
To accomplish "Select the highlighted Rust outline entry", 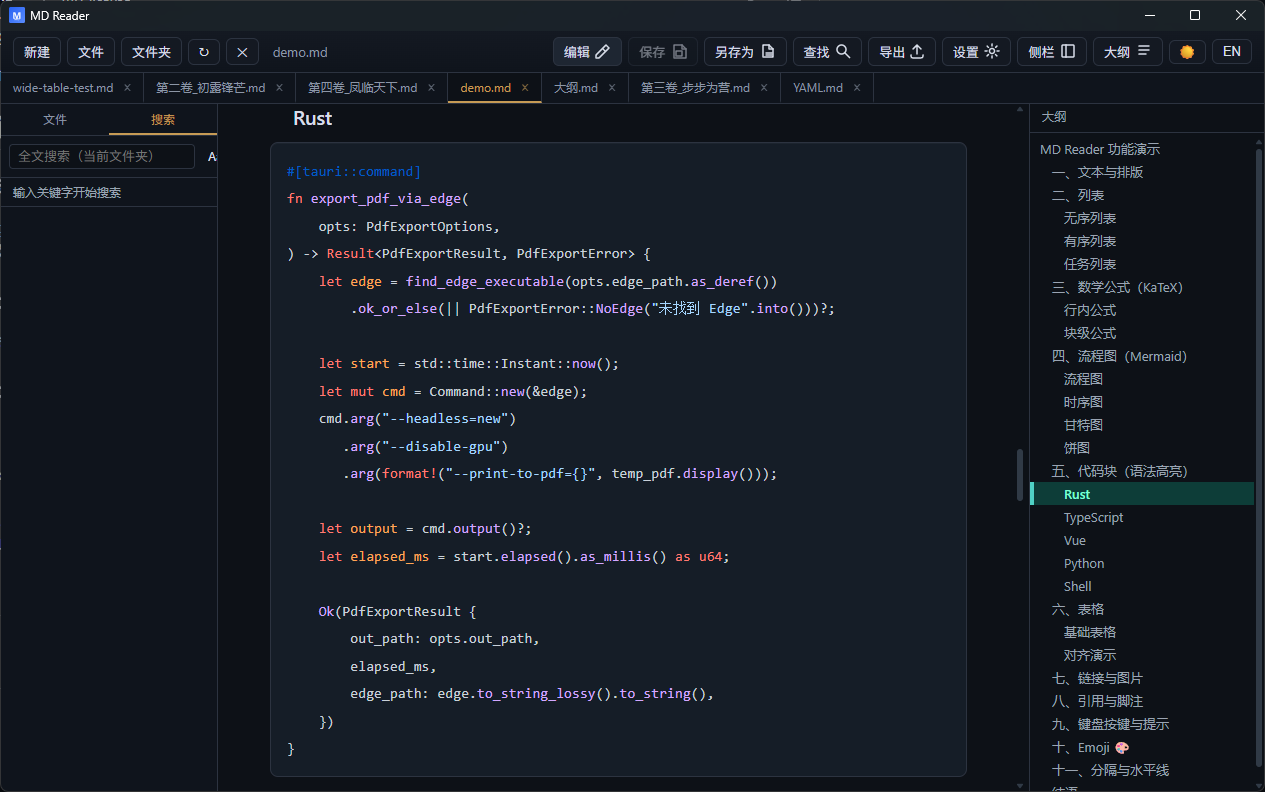I will coord(1142,494).
